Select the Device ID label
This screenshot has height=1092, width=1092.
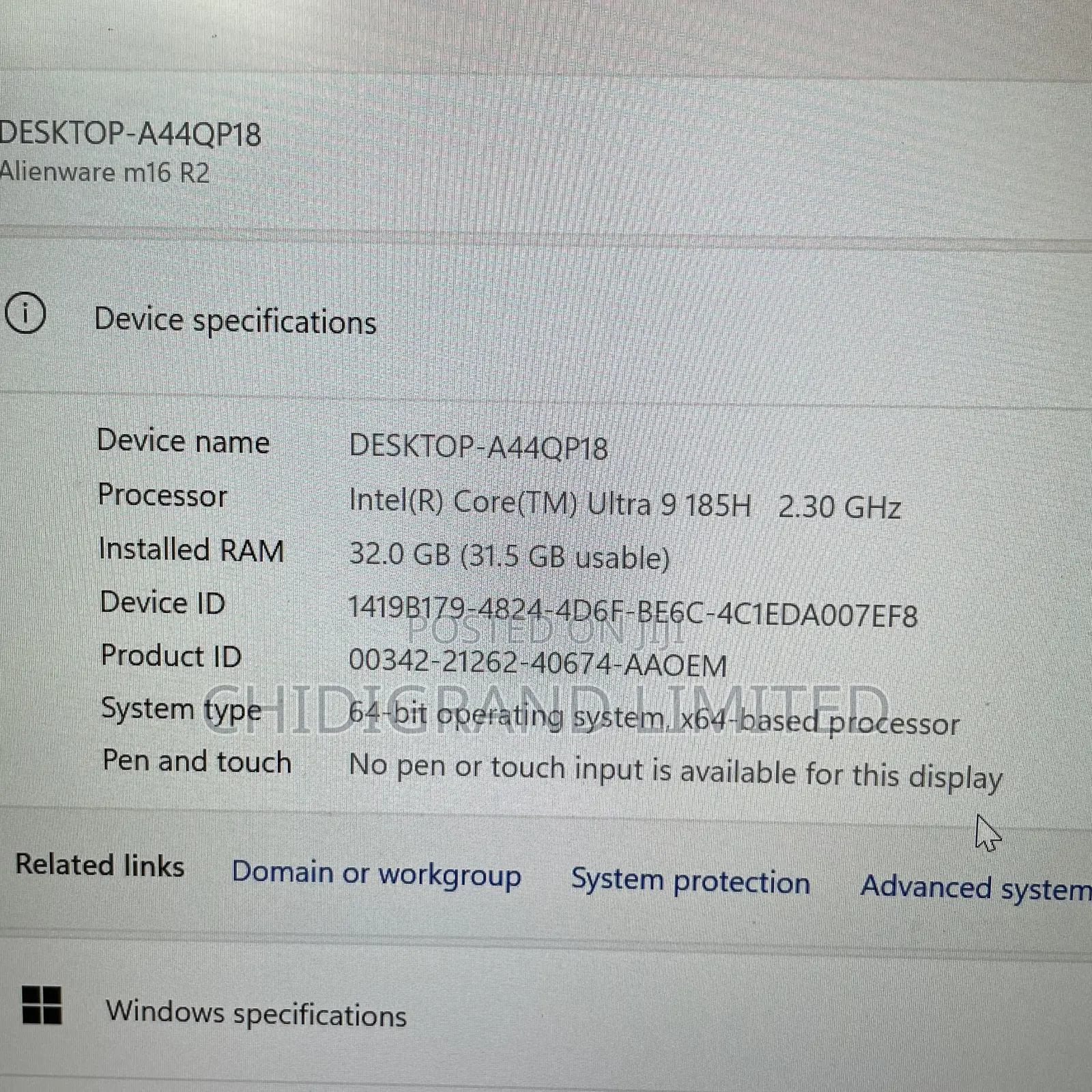click(162, 603)
